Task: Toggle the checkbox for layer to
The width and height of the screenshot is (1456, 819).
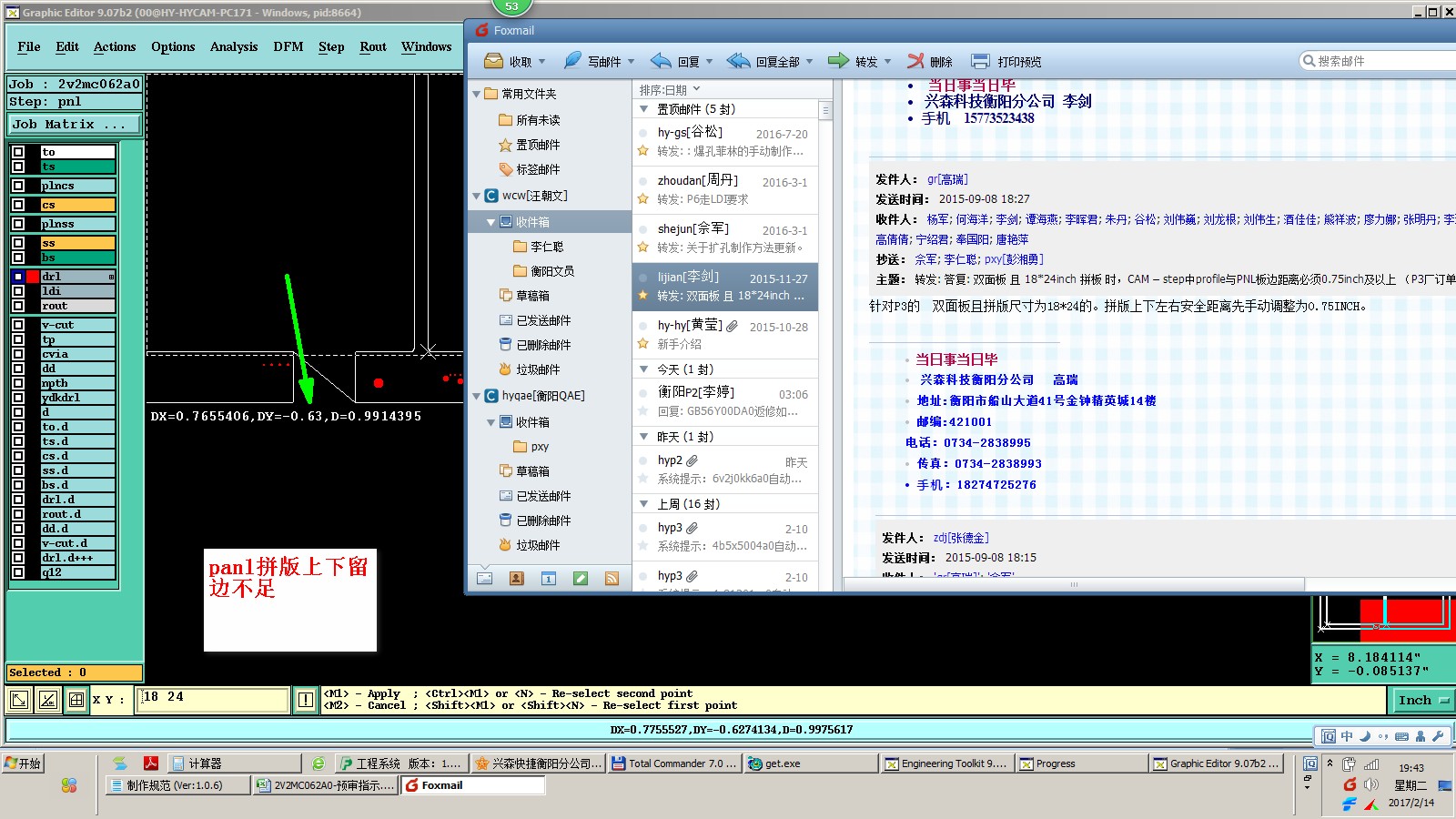Action: [x=18, y=152]
